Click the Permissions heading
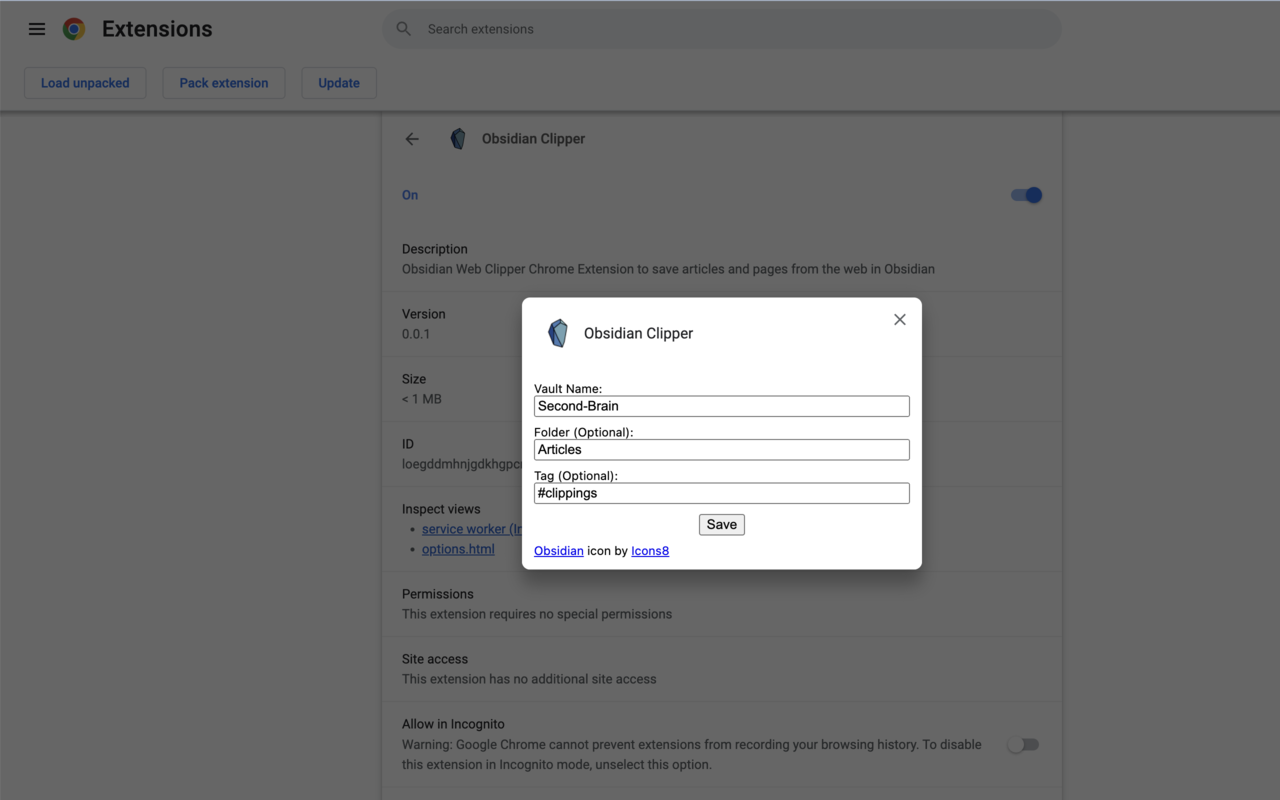The width and height of the screenshot is (1280, 800). pyautogui.click(x=438, y=594)
